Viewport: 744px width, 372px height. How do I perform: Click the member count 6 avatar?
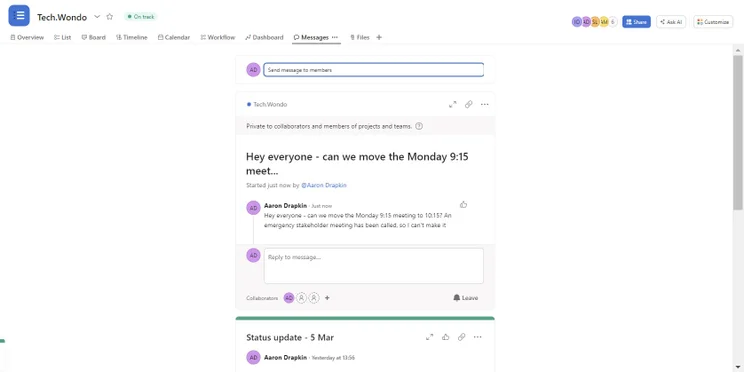click(613, 22)
